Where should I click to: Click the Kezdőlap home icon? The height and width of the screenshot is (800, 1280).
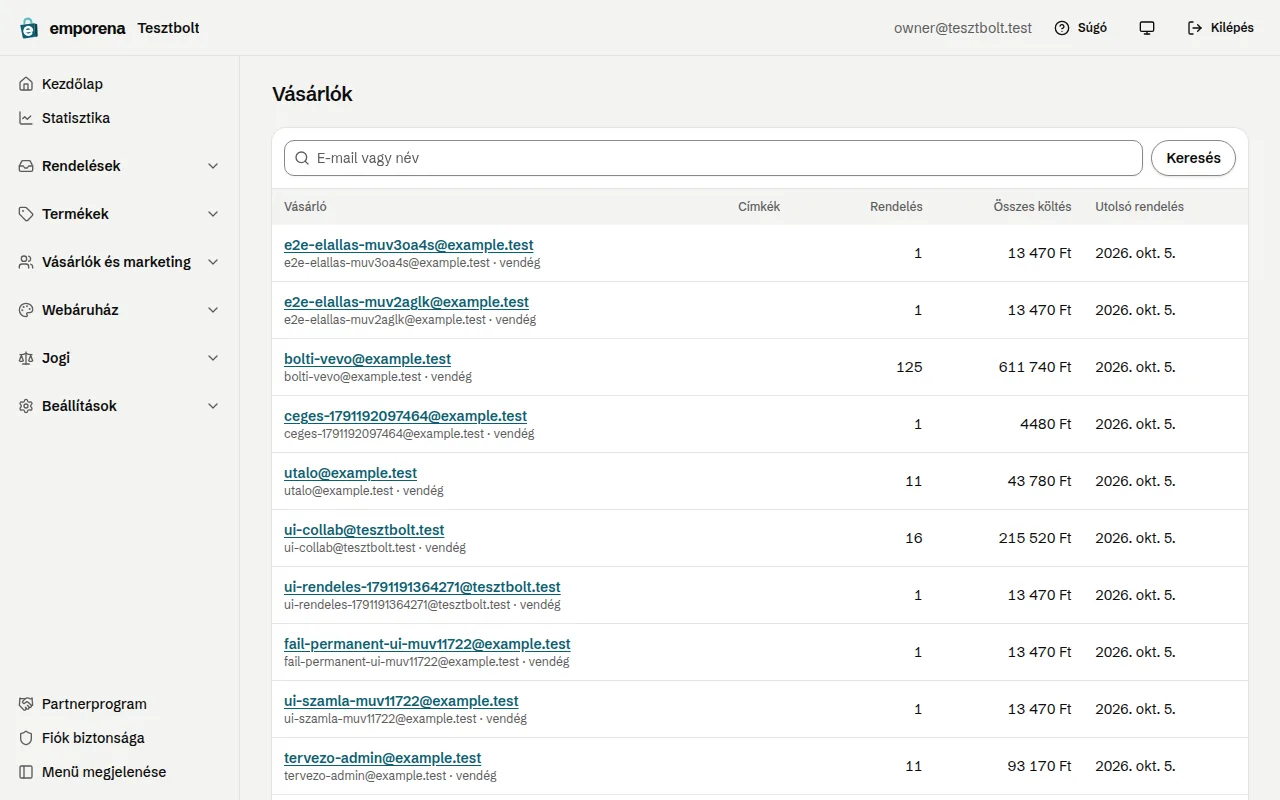(26, 84)
